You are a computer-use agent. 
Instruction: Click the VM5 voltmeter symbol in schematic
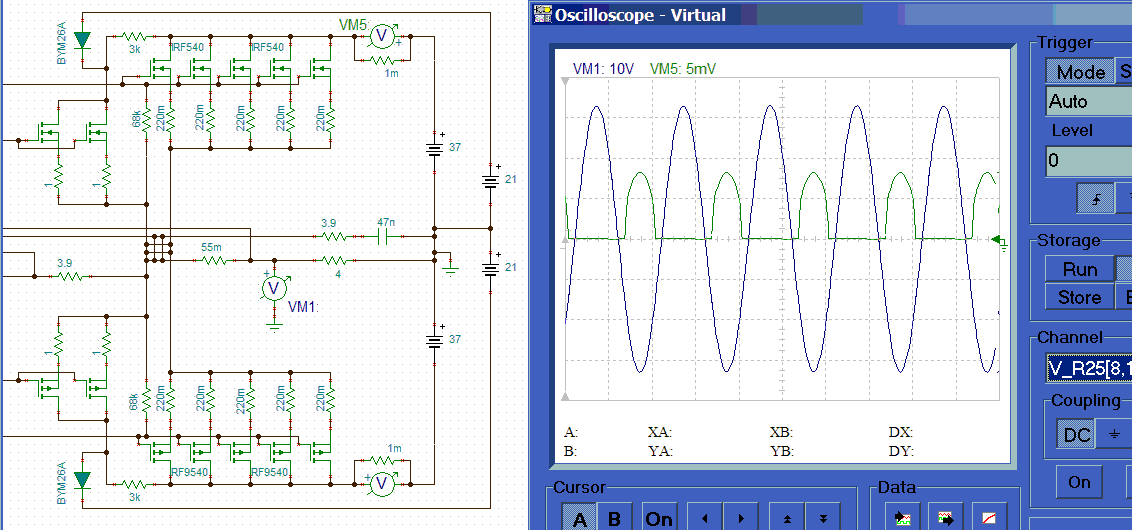pos(382,34)
